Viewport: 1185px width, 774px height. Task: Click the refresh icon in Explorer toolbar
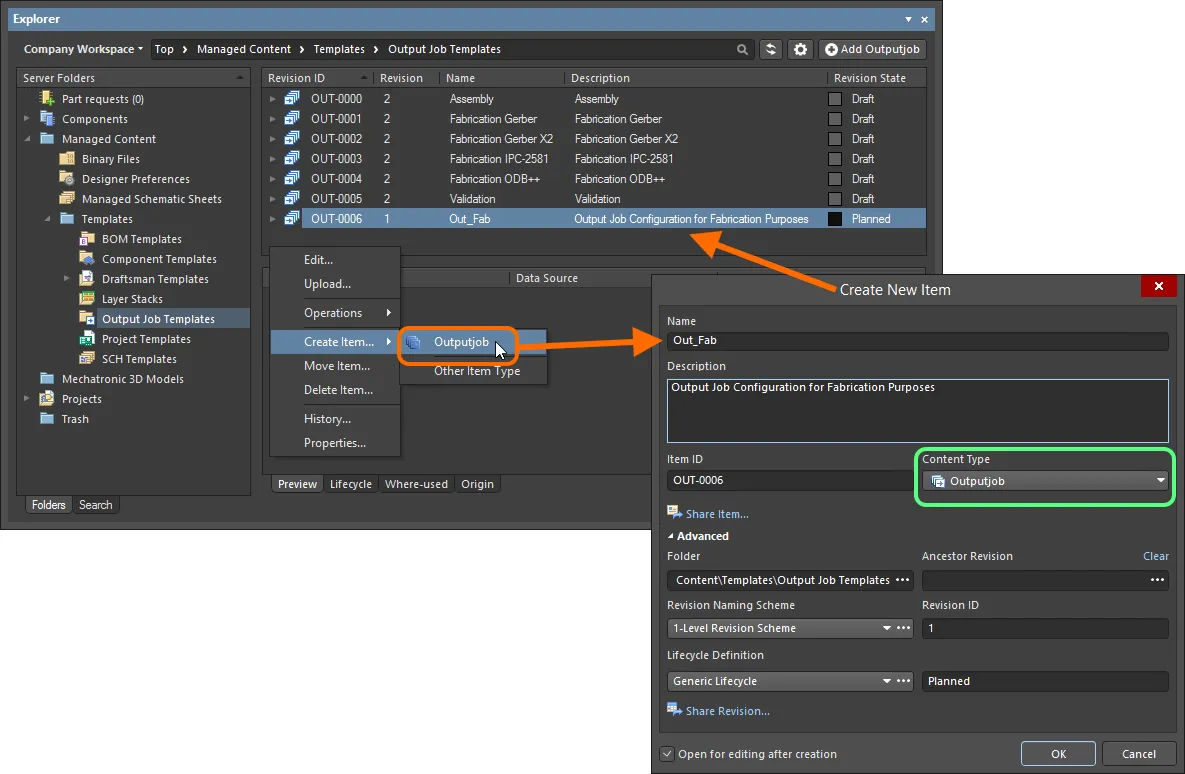tap(770, 49)
